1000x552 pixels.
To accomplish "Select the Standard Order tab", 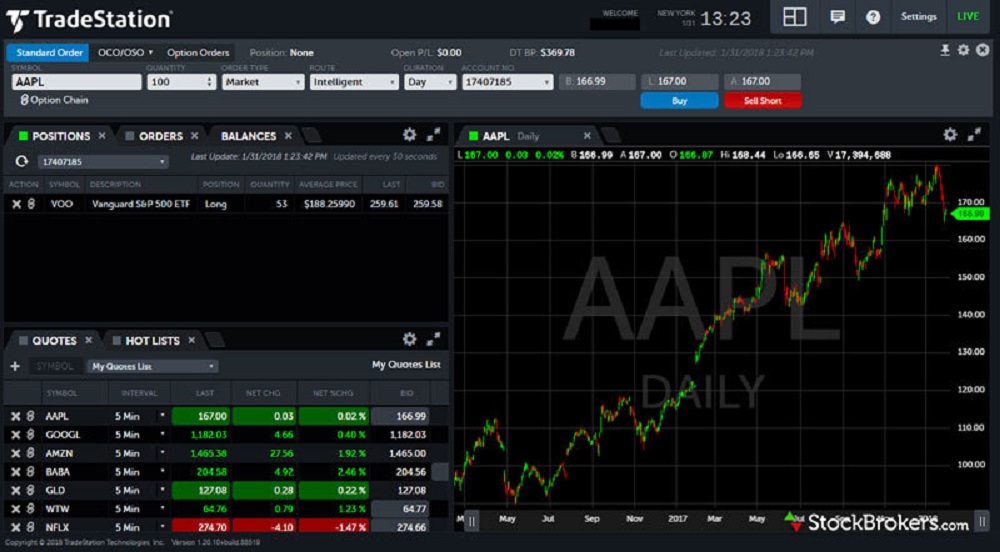I will 48,52.
